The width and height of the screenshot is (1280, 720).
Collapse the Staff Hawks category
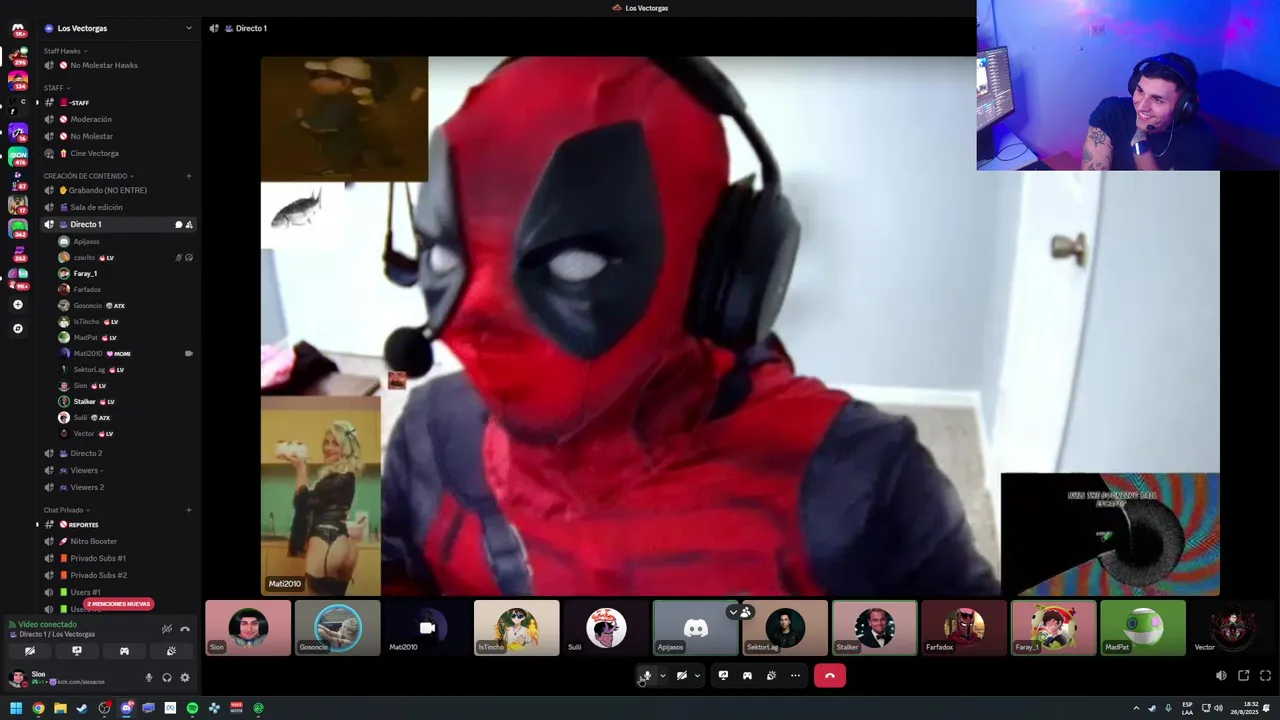(65, 51)
